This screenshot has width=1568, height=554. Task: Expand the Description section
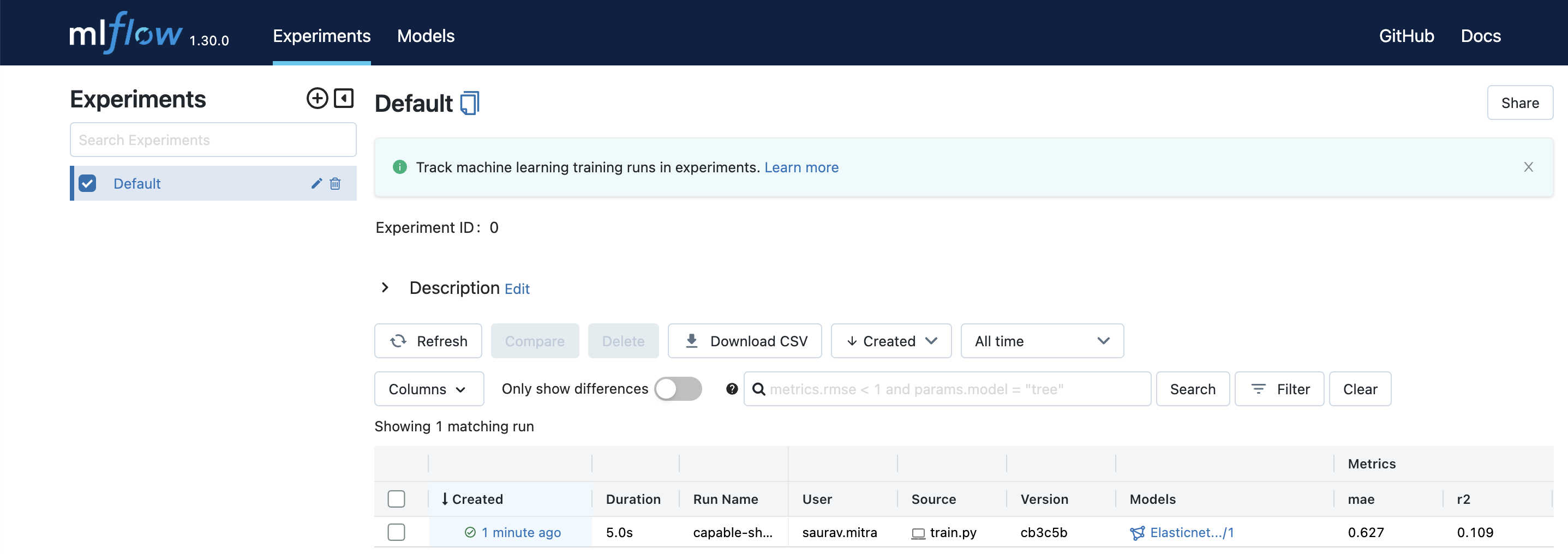coord(385,288)
